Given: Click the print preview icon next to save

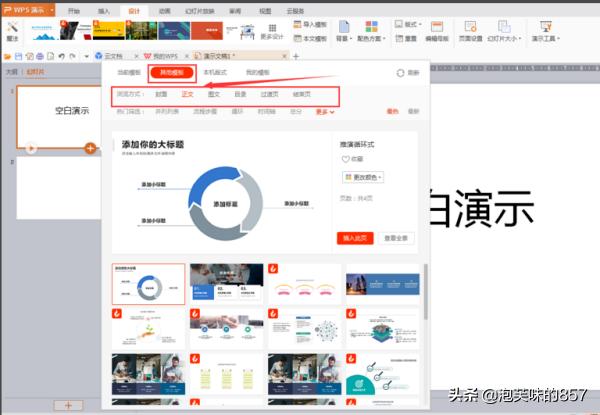Looking at the screenshot, I should pos(29,56).
